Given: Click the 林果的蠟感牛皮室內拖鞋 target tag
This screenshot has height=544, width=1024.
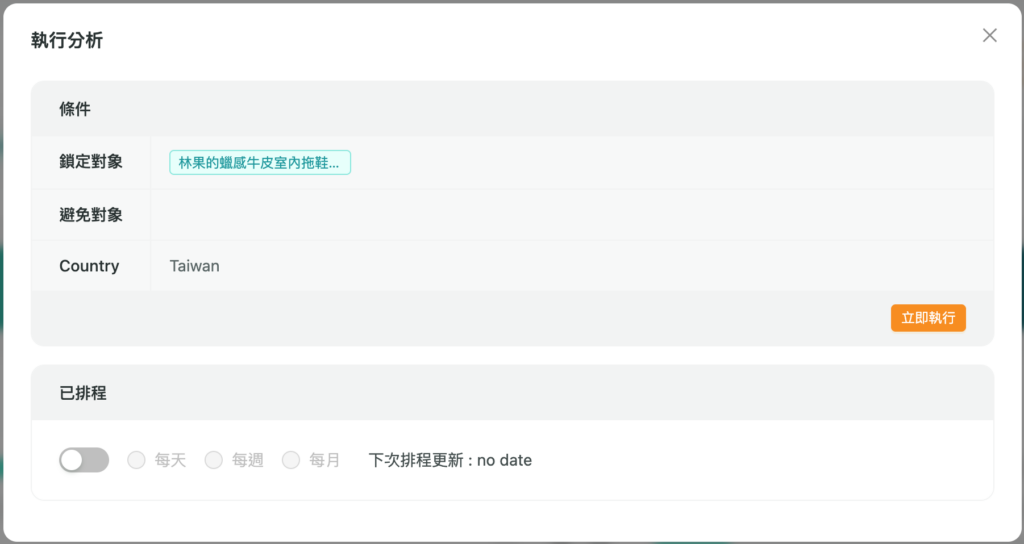Looking at the screenshot, I should (260, 162).
